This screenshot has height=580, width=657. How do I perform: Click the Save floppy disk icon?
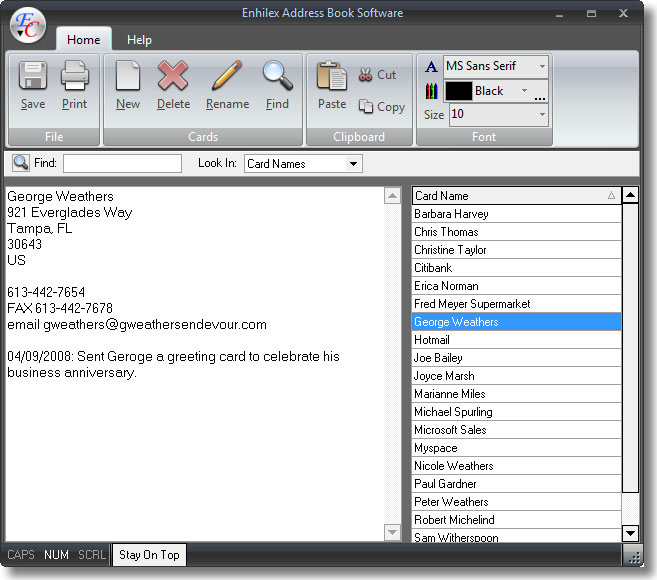[33, 85]
